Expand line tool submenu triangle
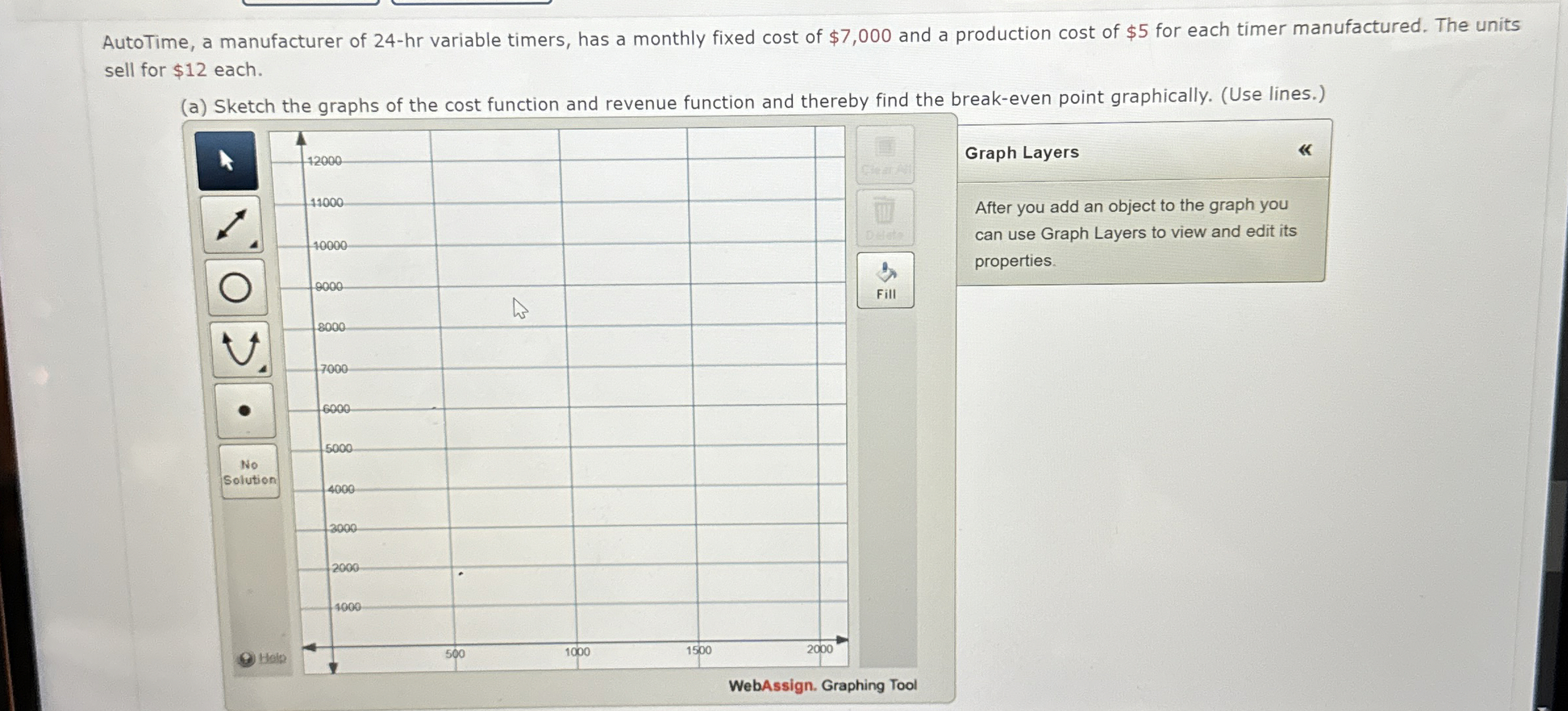Image resolution: width=1568 pixels, height=711 pixels. coord(254,245)
